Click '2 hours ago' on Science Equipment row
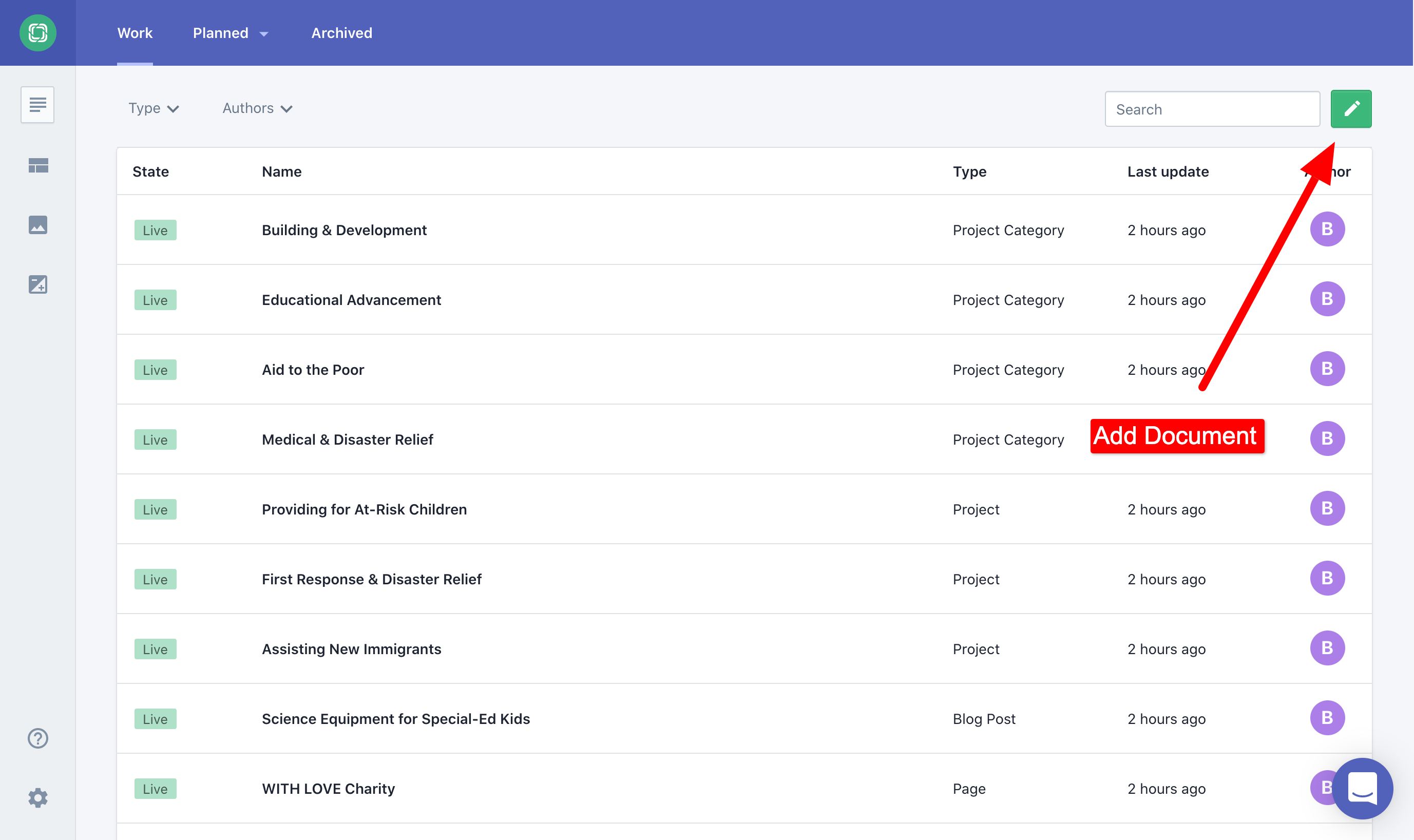 (1166, 719)
